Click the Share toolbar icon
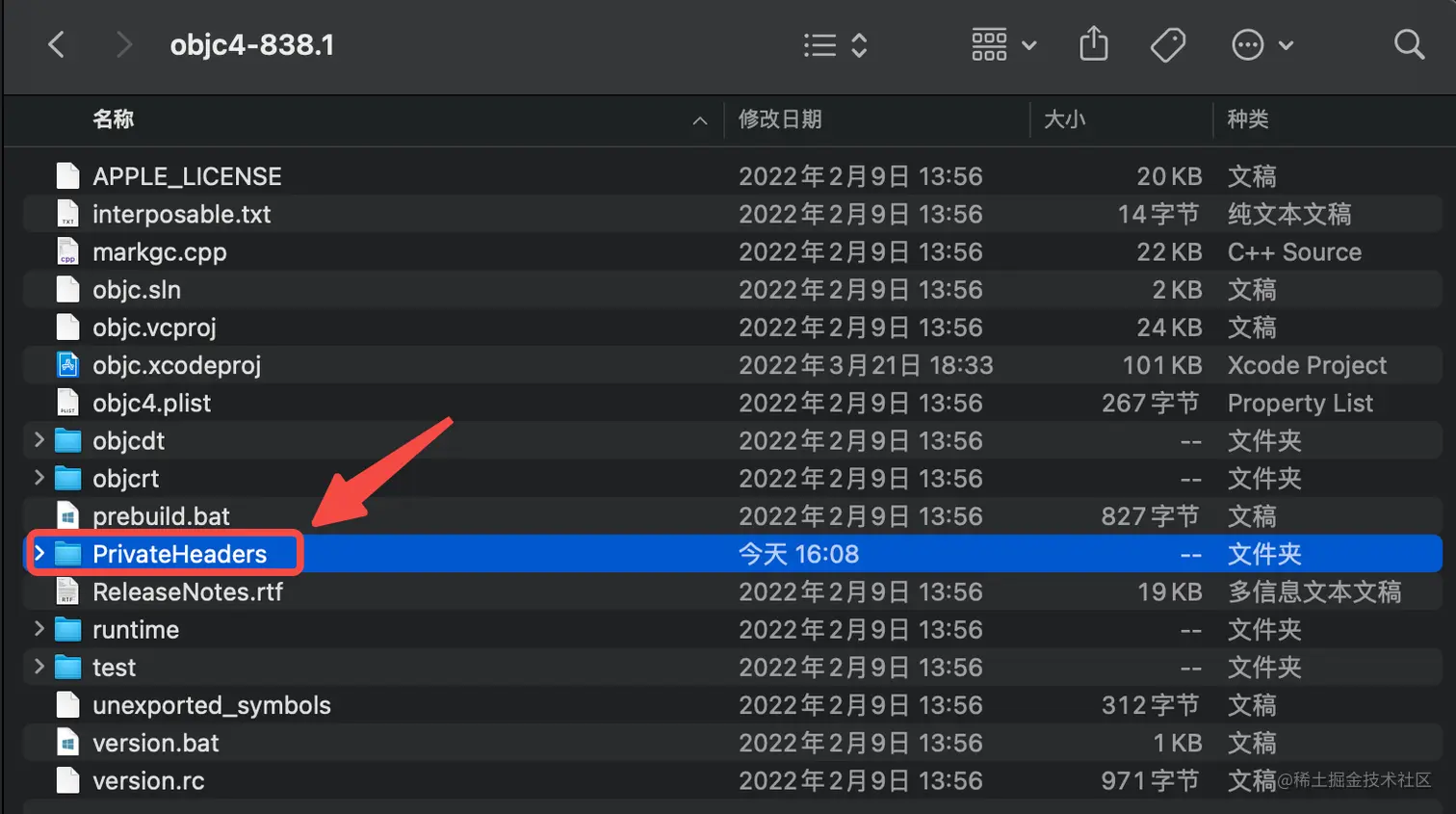Screen dimensions: 1456x814 1094,44
